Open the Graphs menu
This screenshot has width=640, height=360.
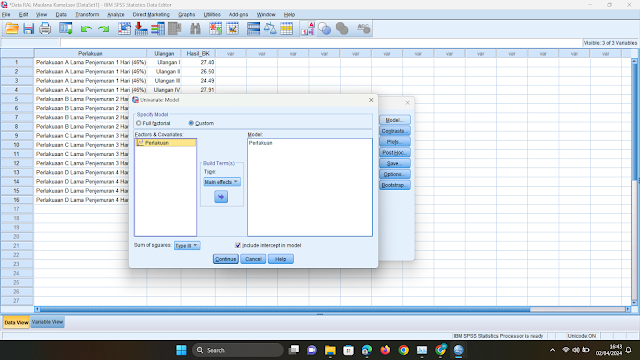point(187,14)
